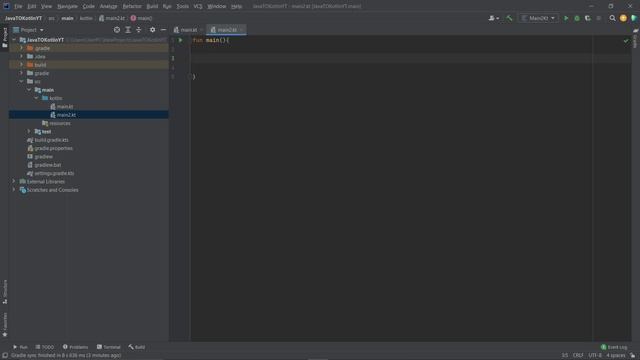Click the Build project hammer icon

(509, 18)
